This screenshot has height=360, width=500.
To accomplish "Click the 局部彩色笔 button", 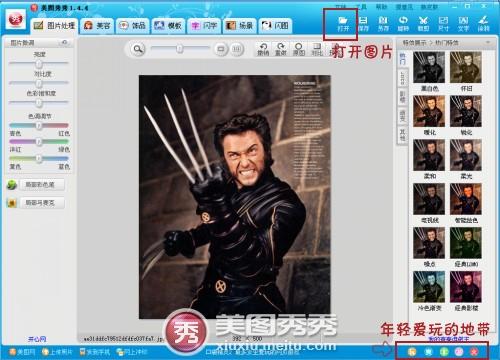I will pyautogui.click(x=42, y=184).
